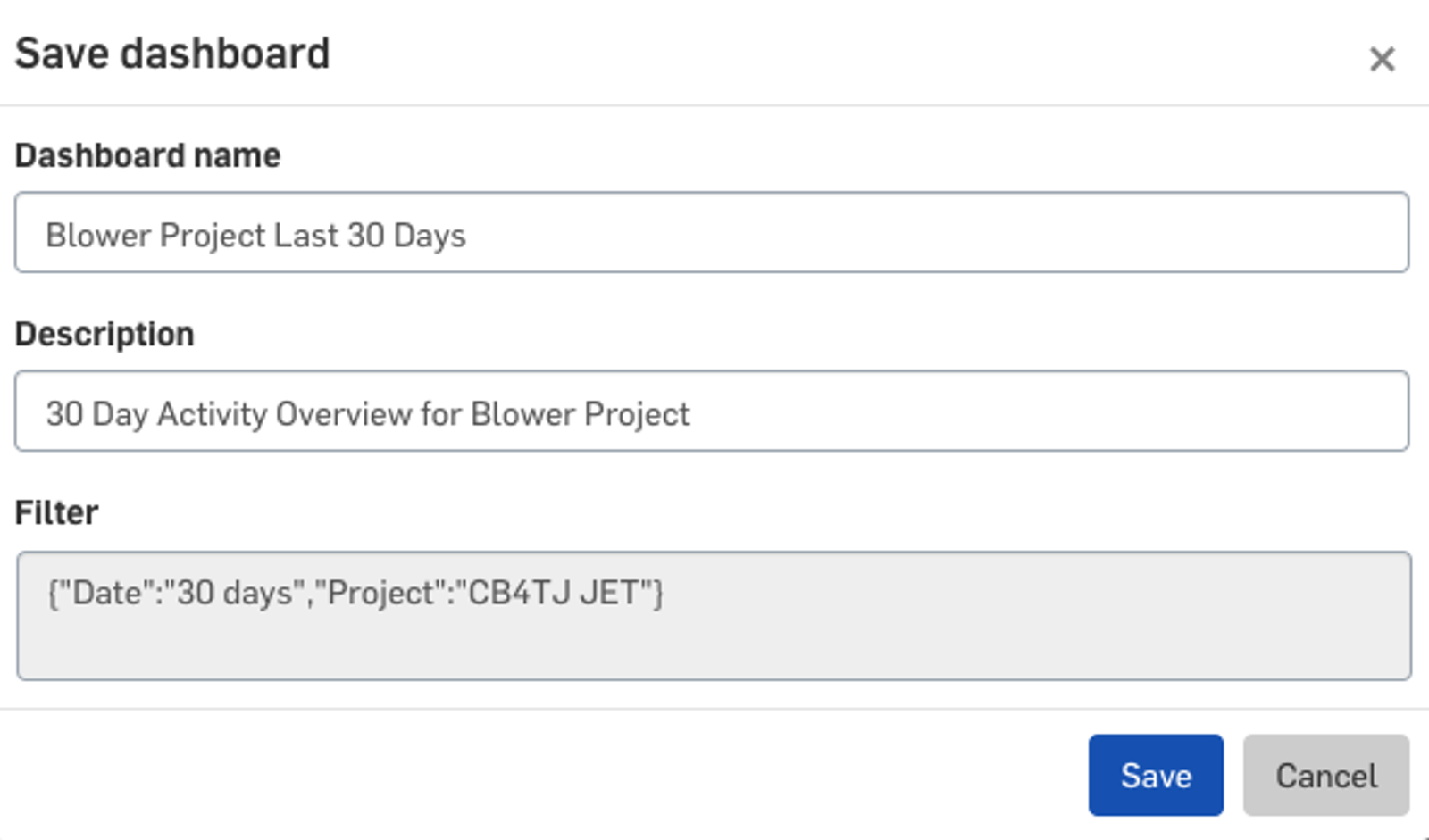Click the "Description" field label
The width and height of the screenshot is (1429, 840).
pyautogui.click(x=104, y=334)
